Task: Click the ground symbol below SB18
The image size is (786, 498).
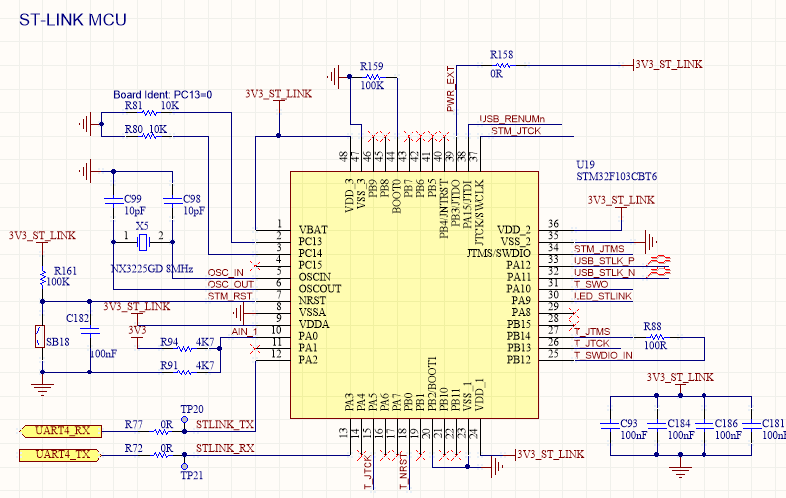Action: (x=43, y=388)
